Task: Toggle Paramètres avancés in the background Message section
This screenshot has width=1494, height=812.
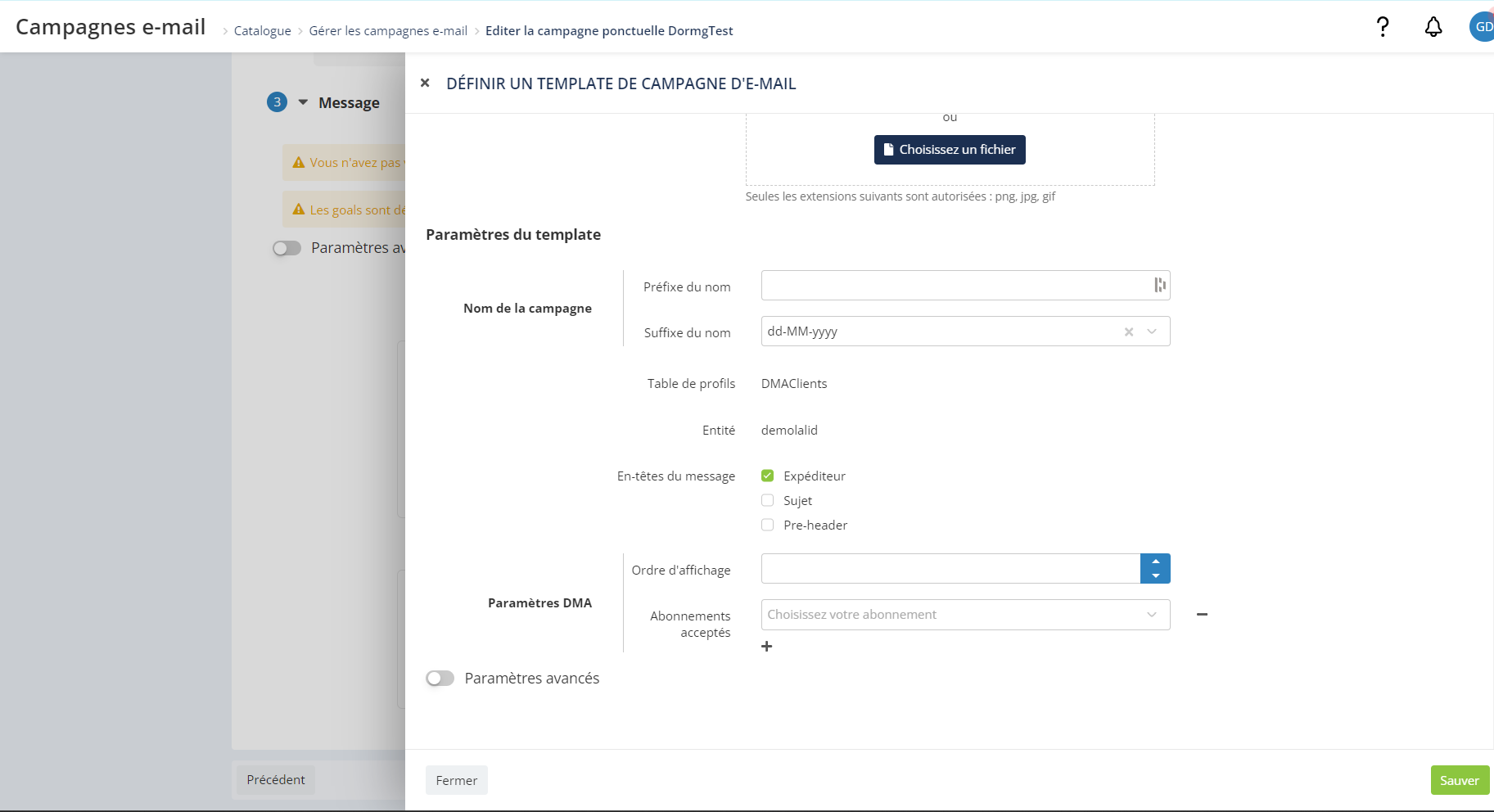Action: tap(287, 248)
